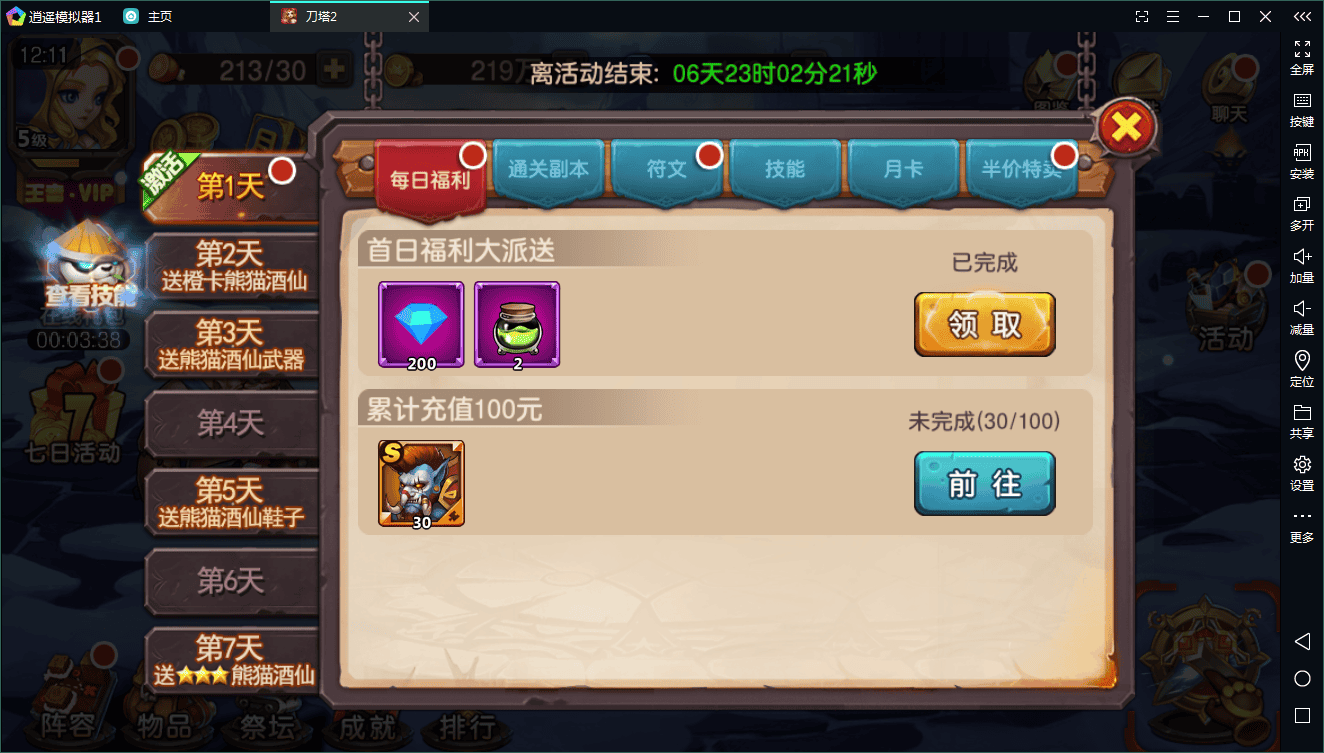Click the green potion reward icon
The image size is (1324, 753).
click(x=517, y=325)
